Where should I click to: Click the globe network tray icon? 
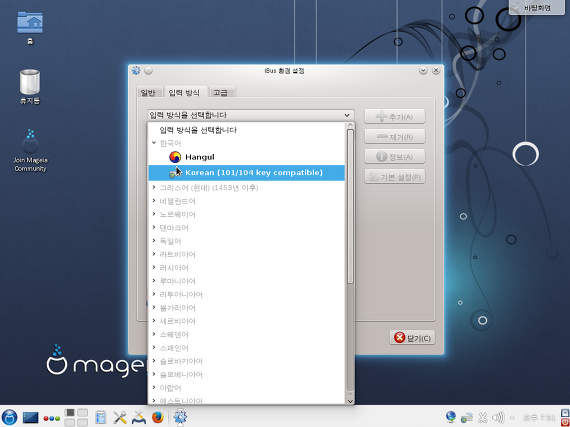click(x=451, y=417)
